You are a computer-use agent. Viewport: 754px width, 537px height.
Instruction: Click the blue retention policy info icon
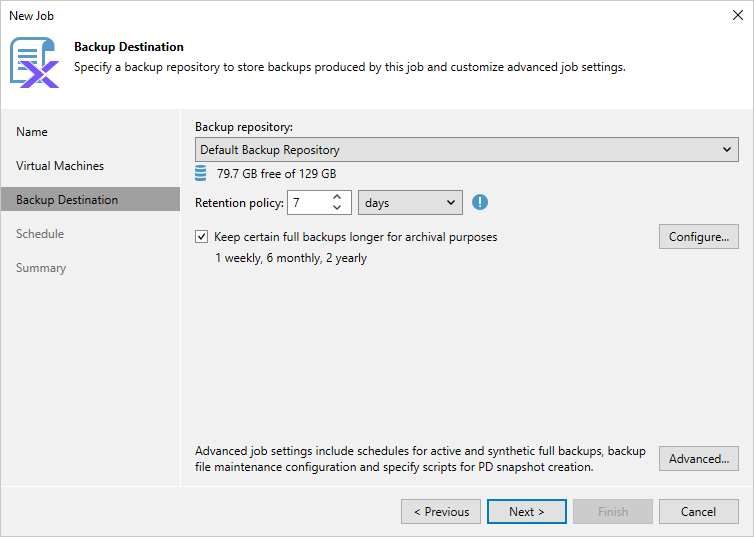[480, 203]
